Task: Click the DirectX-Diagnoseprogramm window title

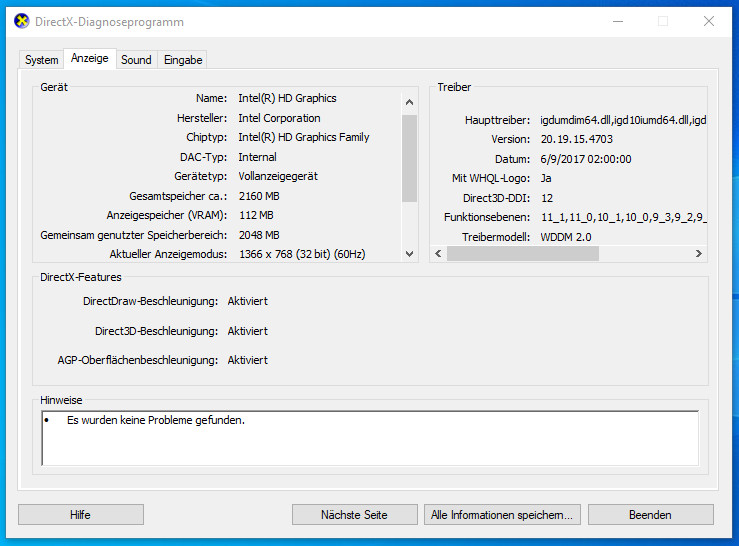Action: [x=109, y=22]
